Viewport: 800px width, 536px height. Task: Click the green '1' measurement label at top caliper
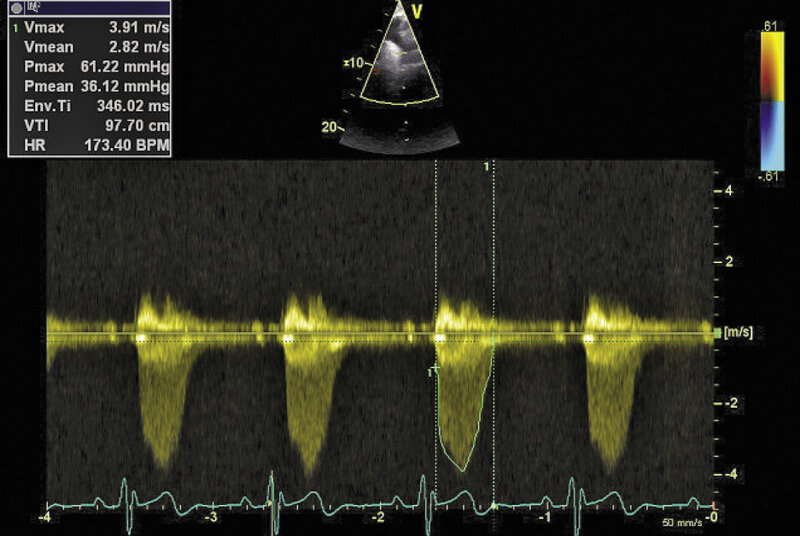pos(486,166)
